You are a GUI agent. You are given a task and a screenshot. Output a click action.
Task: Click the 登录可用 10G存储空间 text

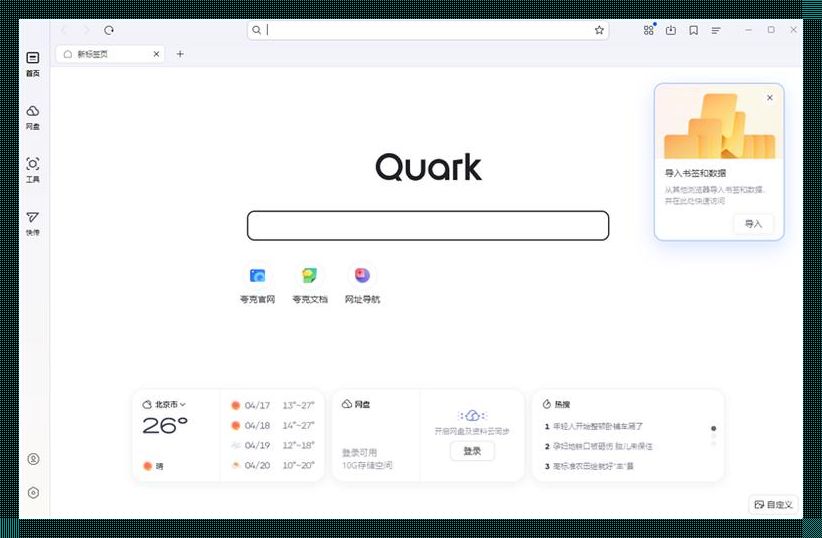(367, 459)
